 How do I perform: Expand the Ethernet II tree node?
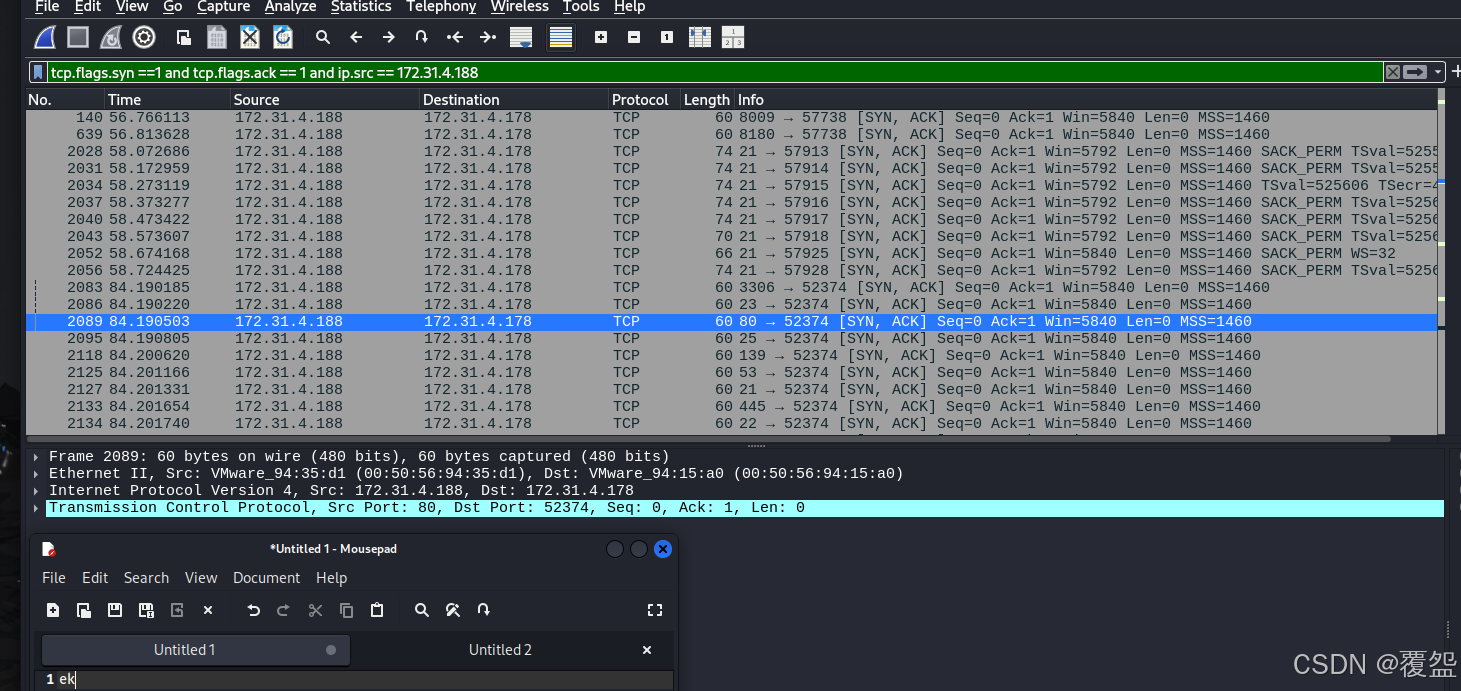point(36,474)
